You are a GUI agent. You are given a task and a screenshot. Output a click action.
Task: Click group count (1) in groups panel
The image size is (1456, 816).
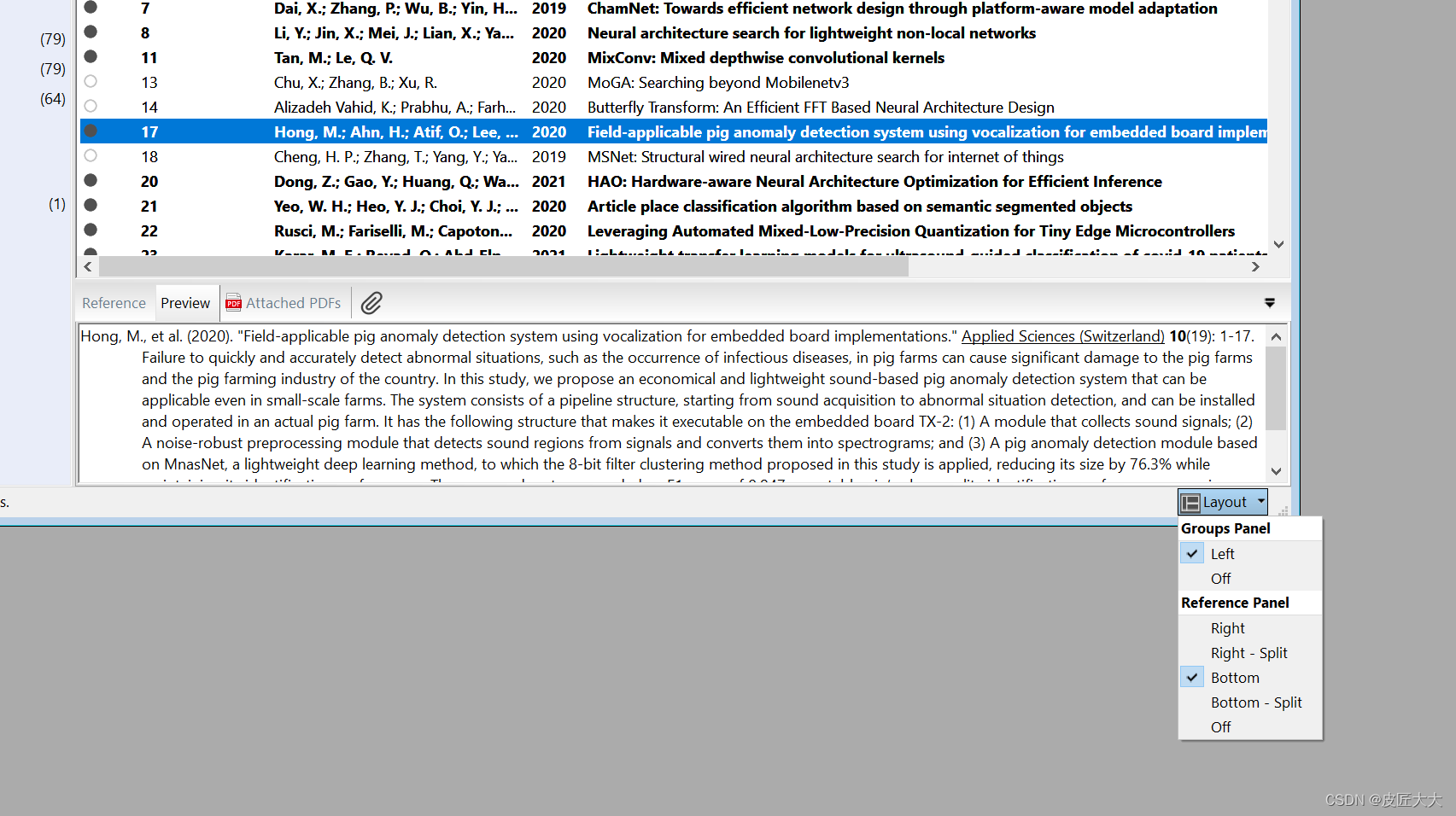[57, 204]
